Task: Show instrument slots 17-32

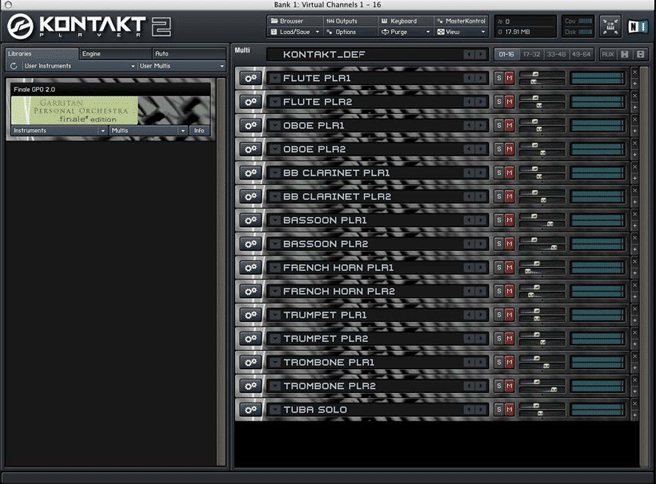Action: [531, 54]
